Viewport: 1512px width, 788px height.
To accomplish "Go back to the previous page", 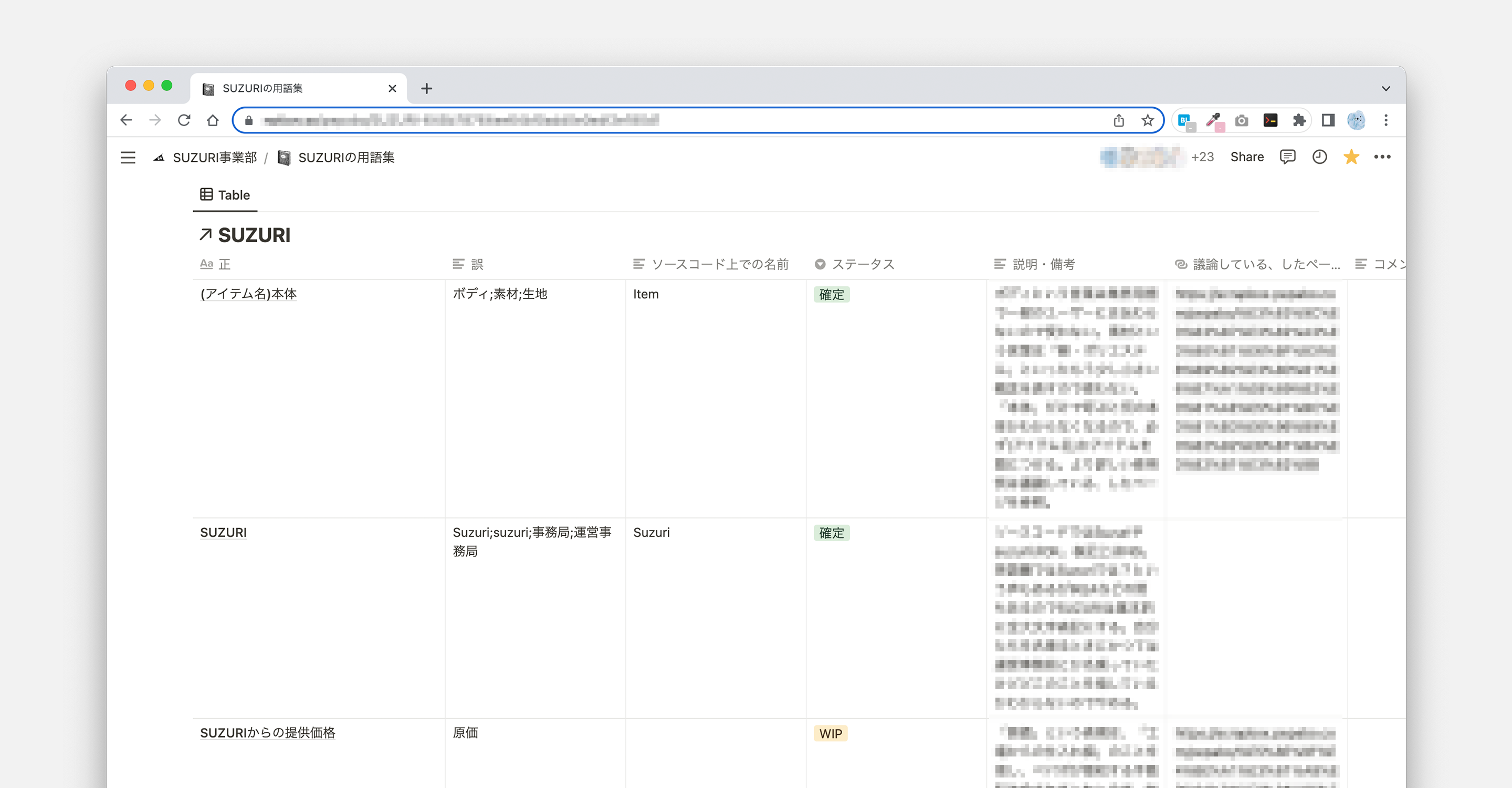I will (x=126, y=120).
